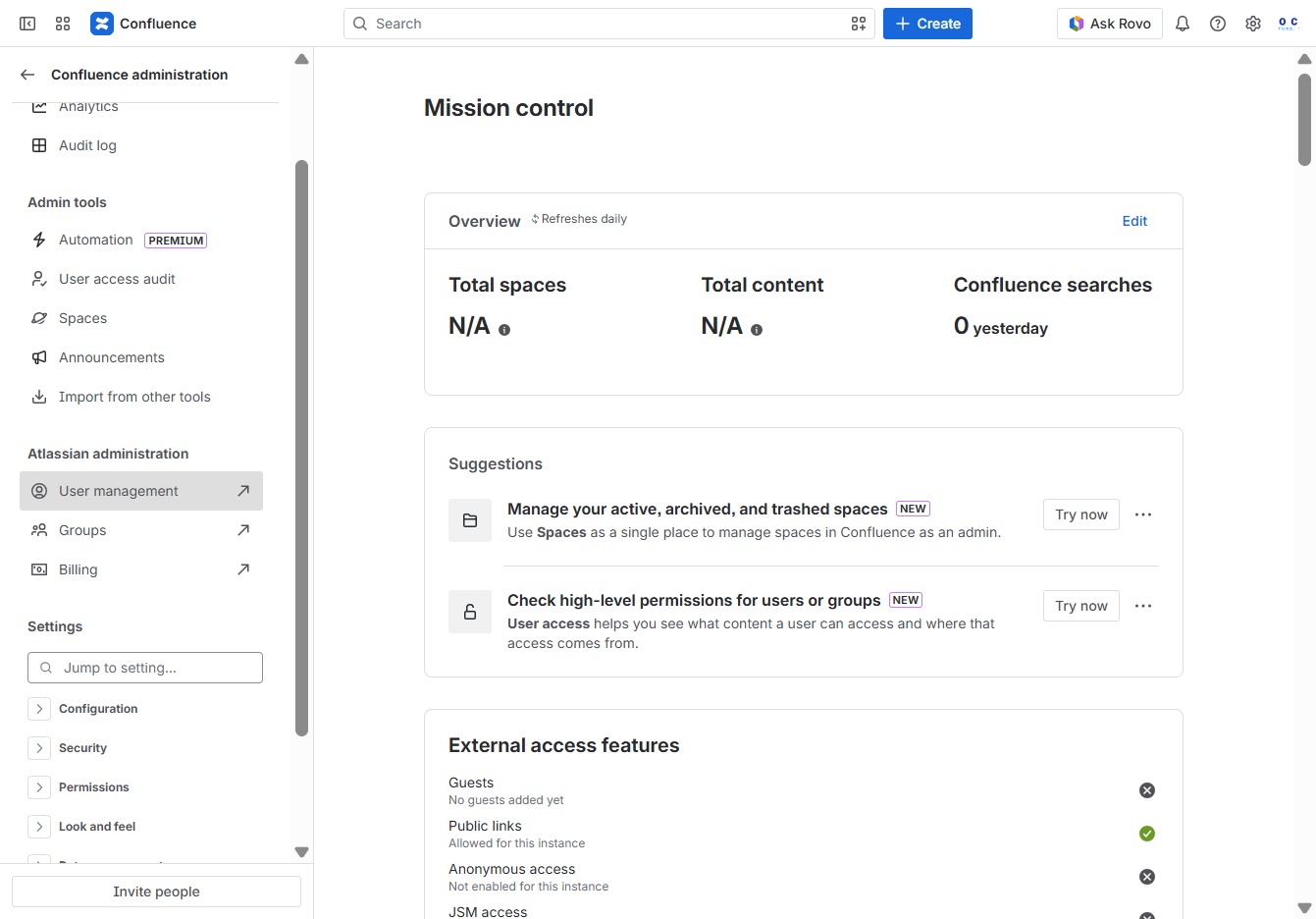Screen dimensions: 1316x919
Task: Click external link arrow next to User management
Action: point(243,491)
